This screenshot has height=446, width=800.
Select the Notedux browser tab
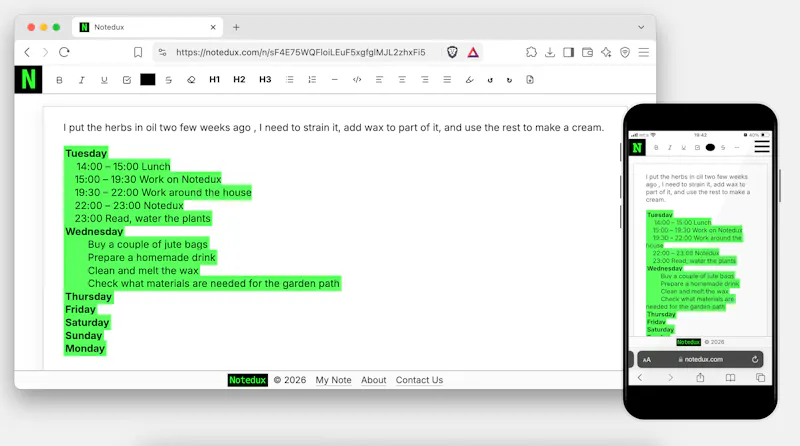tap(147, 27)
